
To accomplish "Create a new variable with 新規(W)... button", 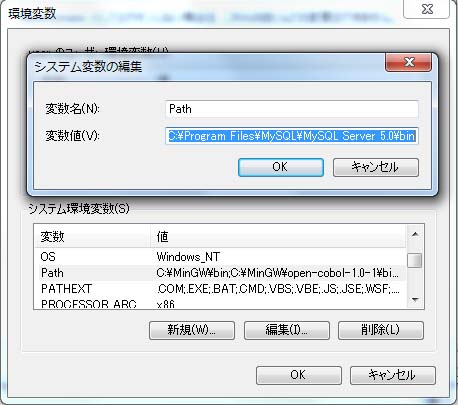I will click(192, 330).
